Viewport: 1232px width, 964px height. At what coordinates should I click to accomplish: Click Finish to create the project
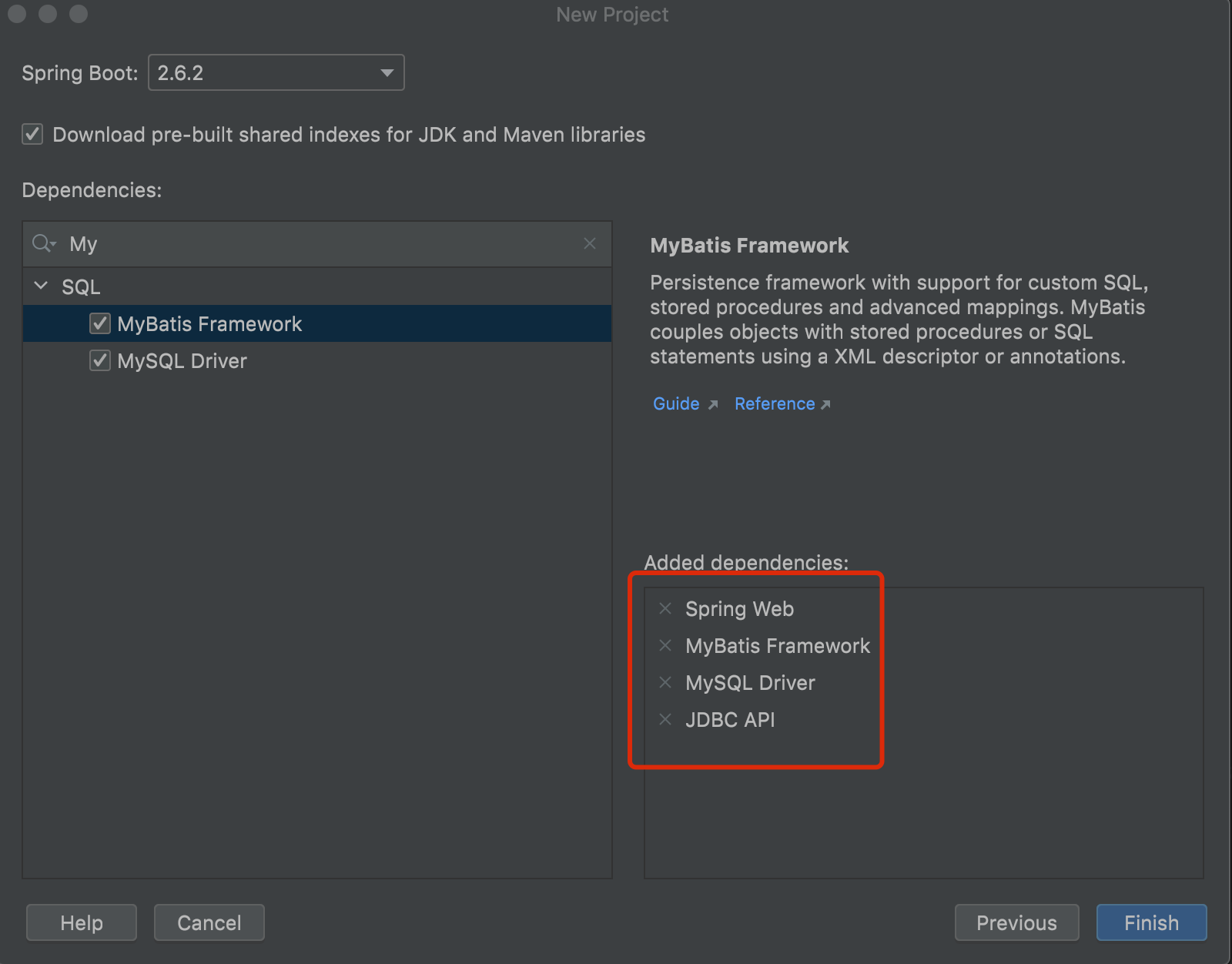(1151, 922)
